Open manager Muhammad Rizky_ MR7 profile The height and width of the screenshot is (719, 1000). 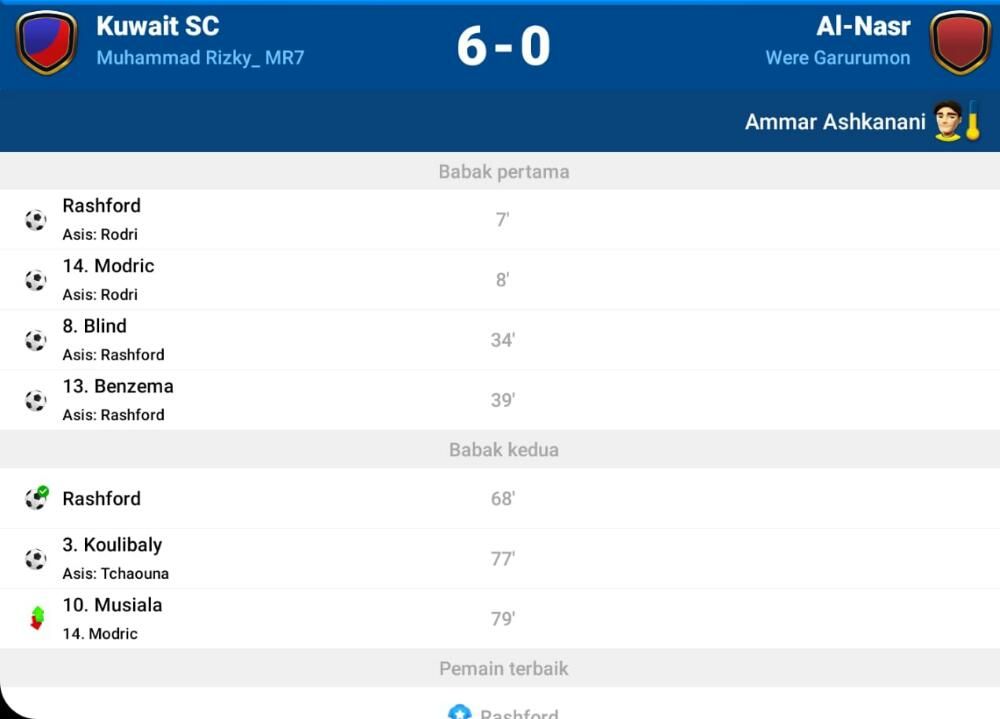(x=200, y=58)
